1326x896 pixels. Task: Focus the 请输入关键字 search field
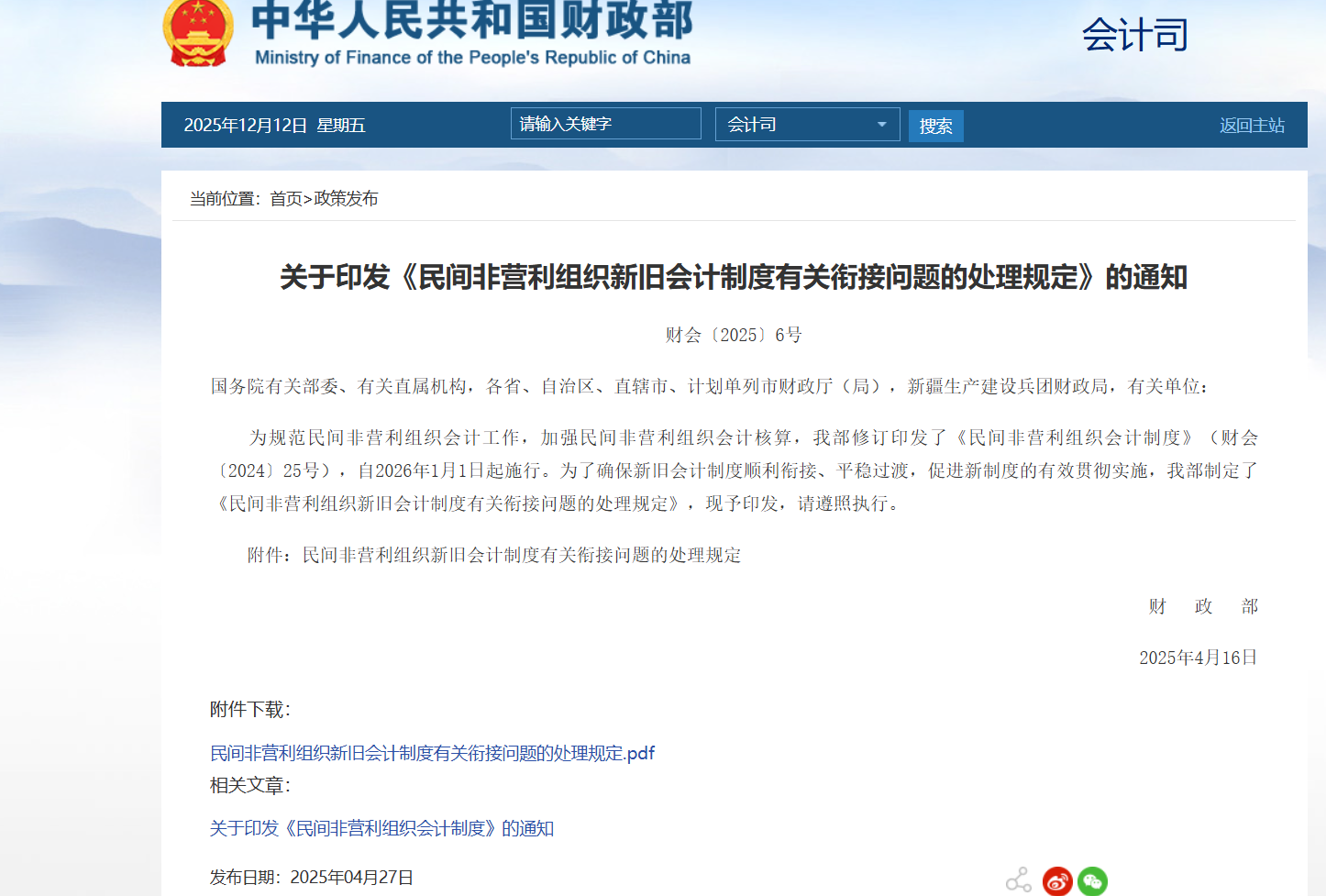[606, 124]
